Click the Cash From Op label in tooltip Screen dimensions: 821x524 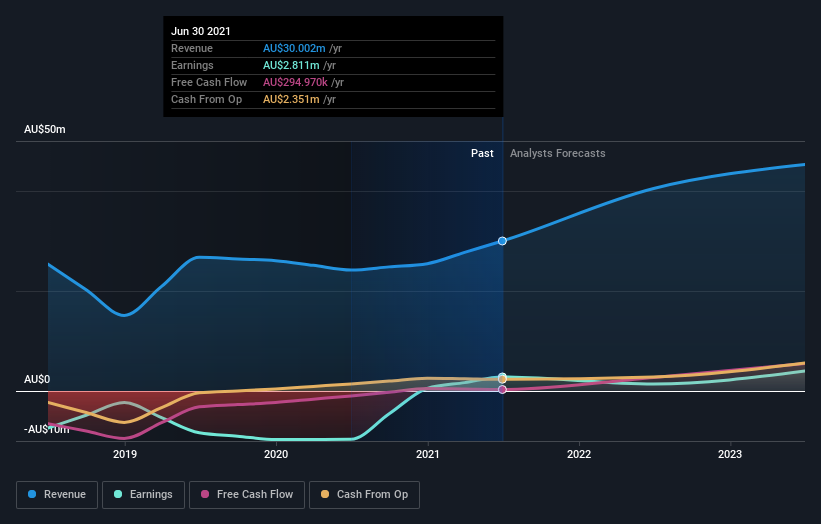[x=206, y=99]
